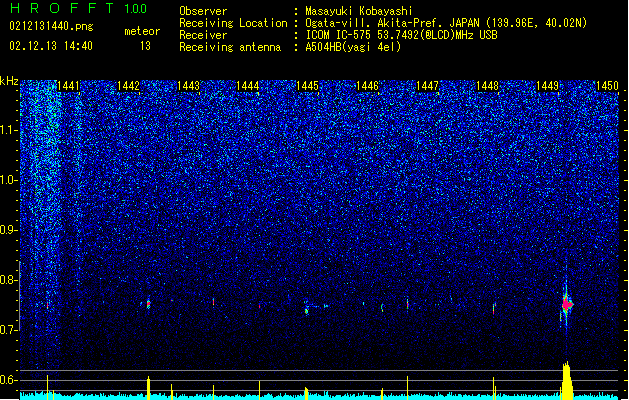Click the yellow intensity spike below the 1442 echo
The image size is (629, 400).
[148, 388]
